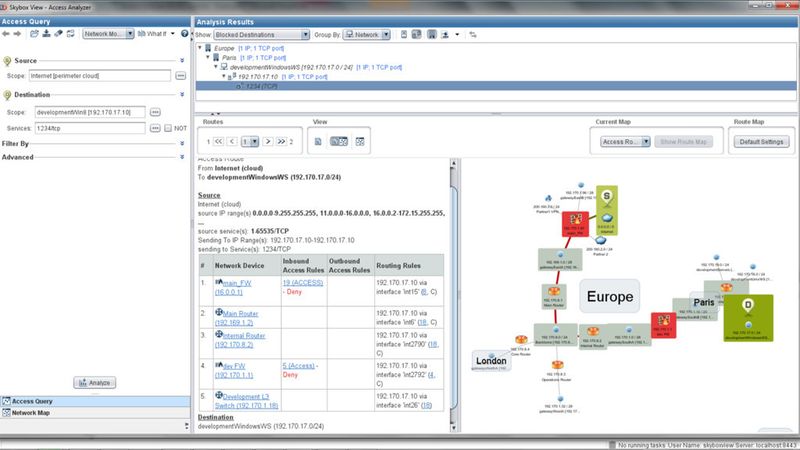The height and width of the screenshot is (450, 800).
Task: Select the text-only view icon
Action: coord(318,141)
